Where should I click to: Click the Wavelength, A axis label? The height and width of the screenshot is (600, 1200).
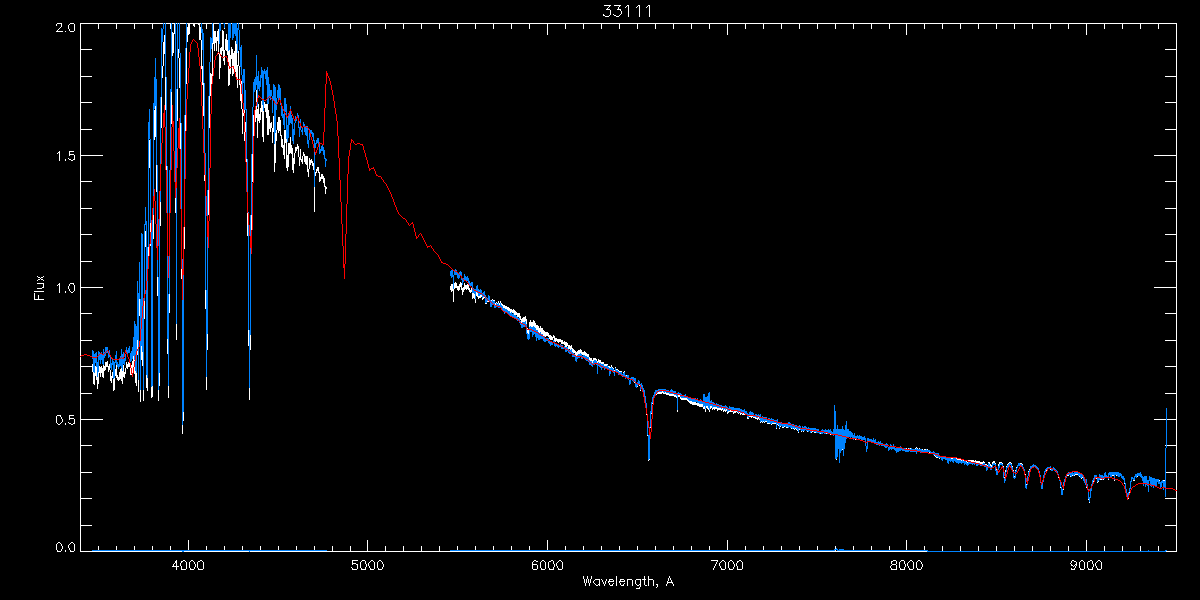point(628,581)
